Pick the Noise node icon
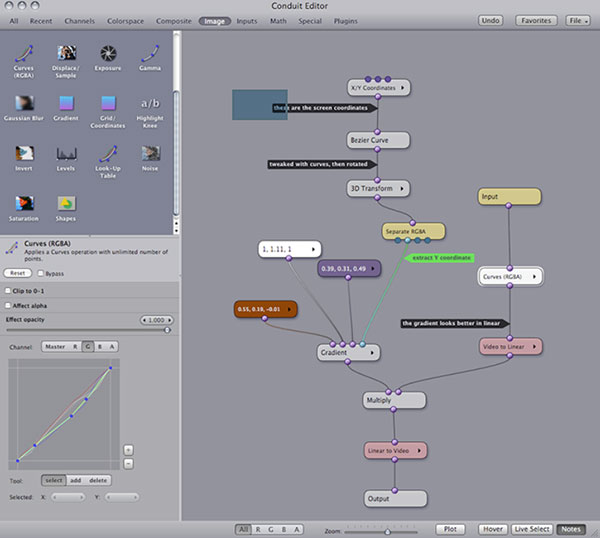The width and height of the screenshot is (600, 538). pyautogui.click(x=150, y=153)
